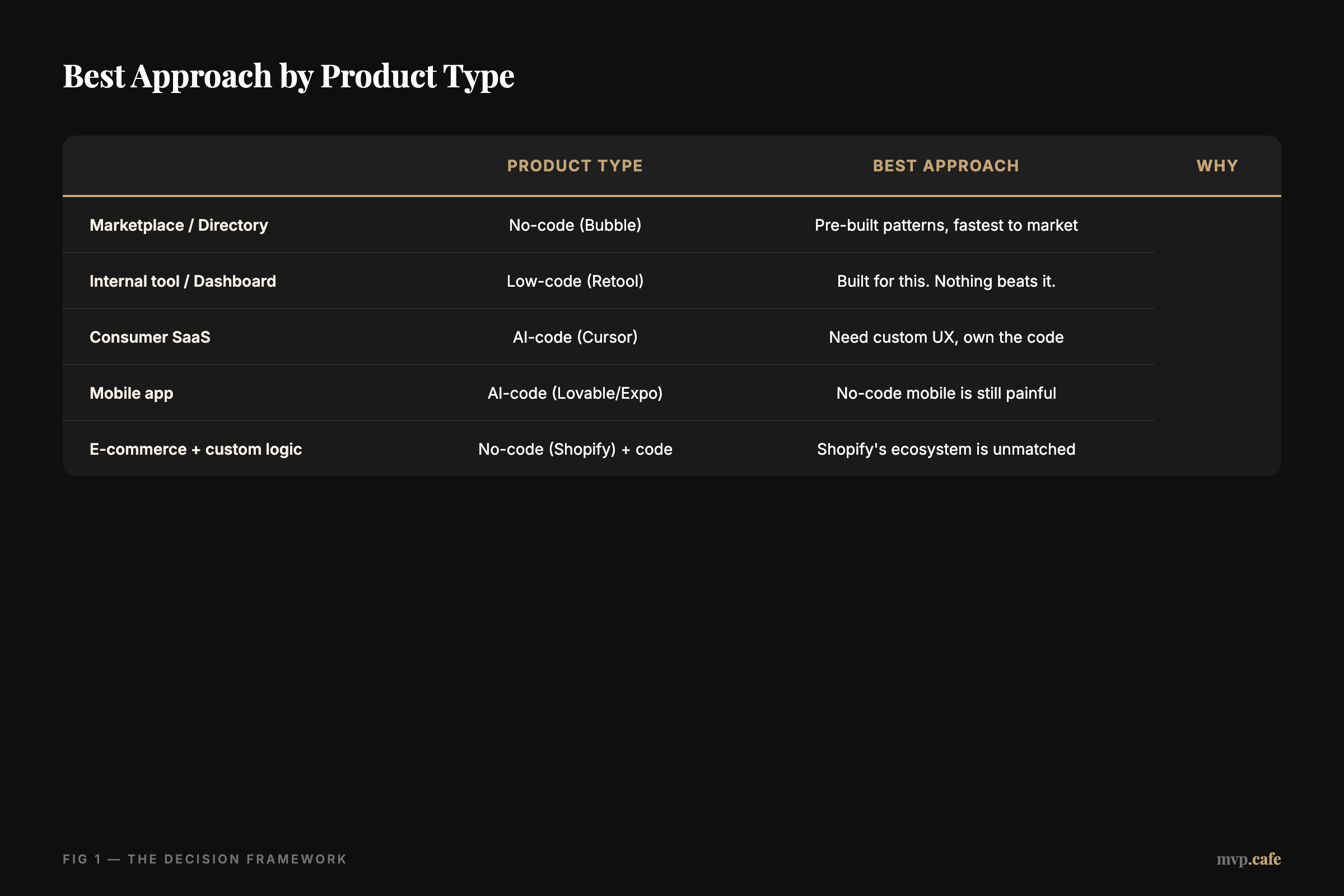Click the No-code (Shopify) + code cell
Viewport: 1344px width, 896px height.
(575, 449)
